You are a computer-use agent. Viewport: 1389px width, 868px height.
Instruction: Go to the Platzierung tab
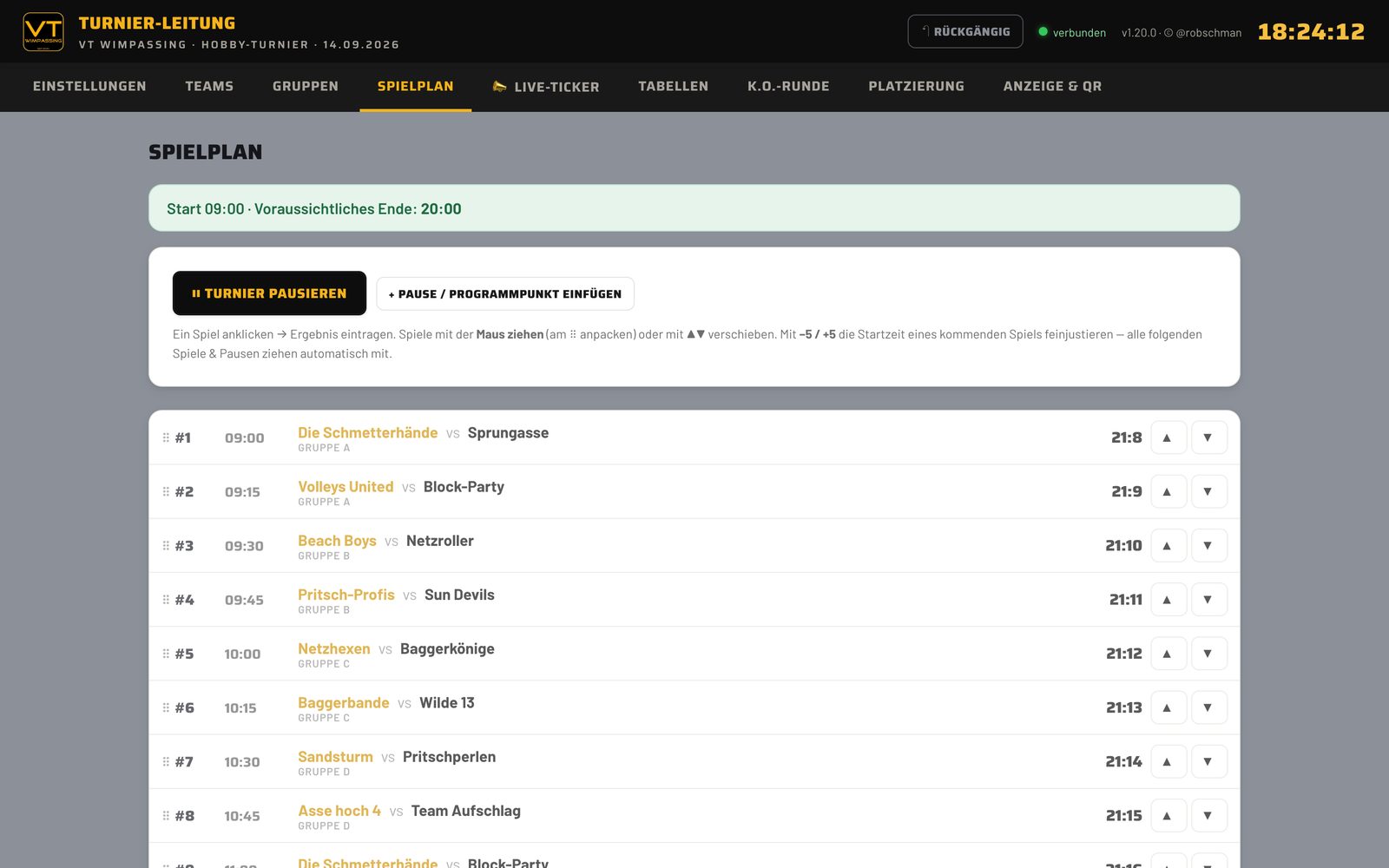pos(917,86)
